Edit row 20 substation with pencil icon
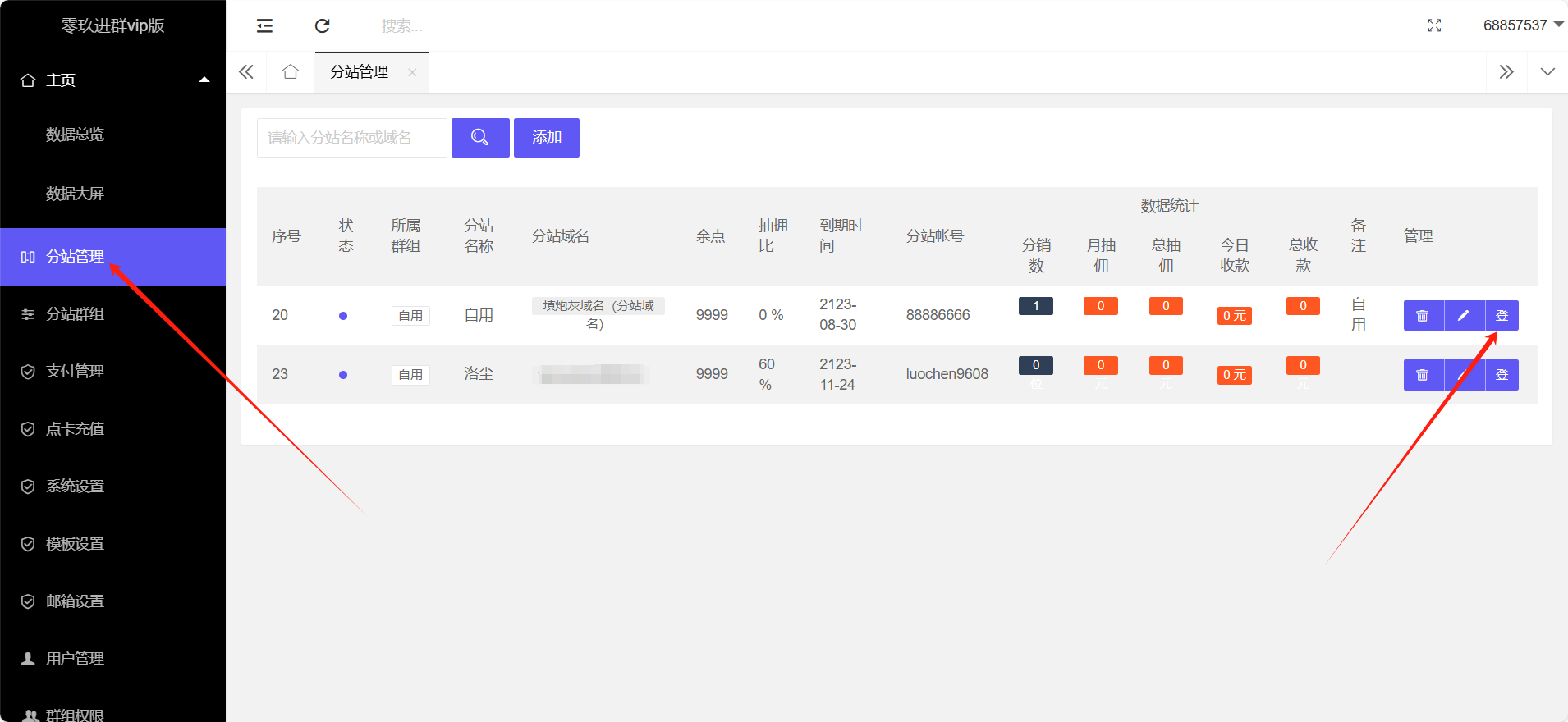Screen dimensions: 1568x722 (1464, 316)
